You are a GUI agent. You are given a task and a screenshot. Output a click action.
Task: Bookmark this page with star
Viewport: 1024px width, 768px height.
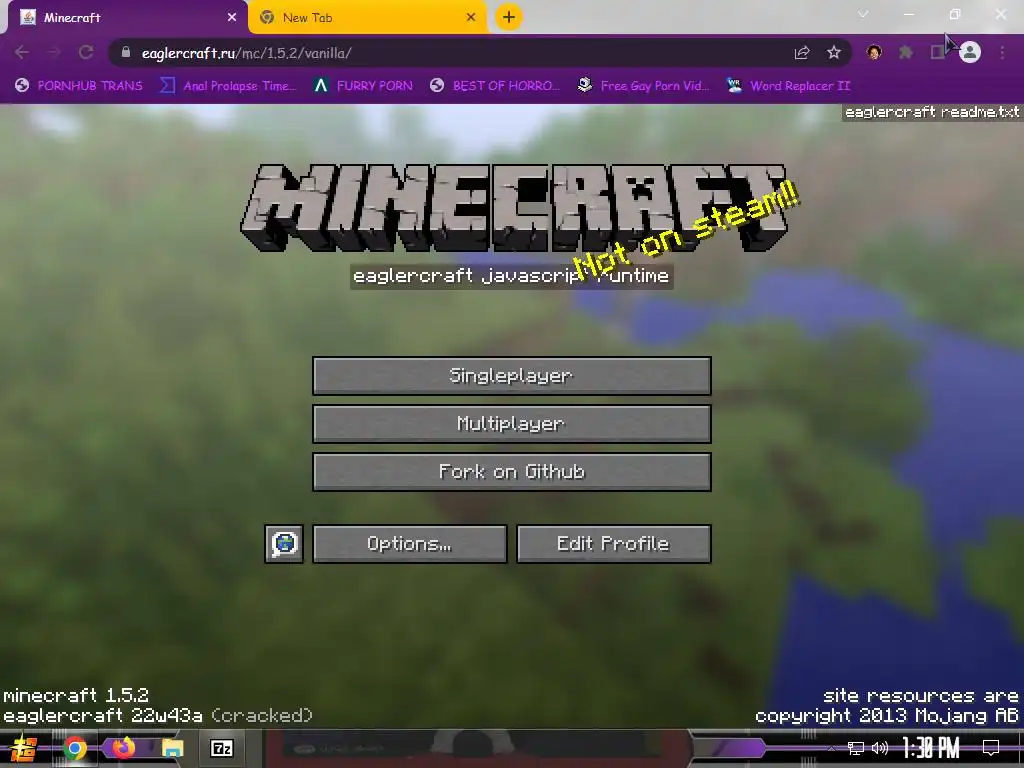pos(834,52)
